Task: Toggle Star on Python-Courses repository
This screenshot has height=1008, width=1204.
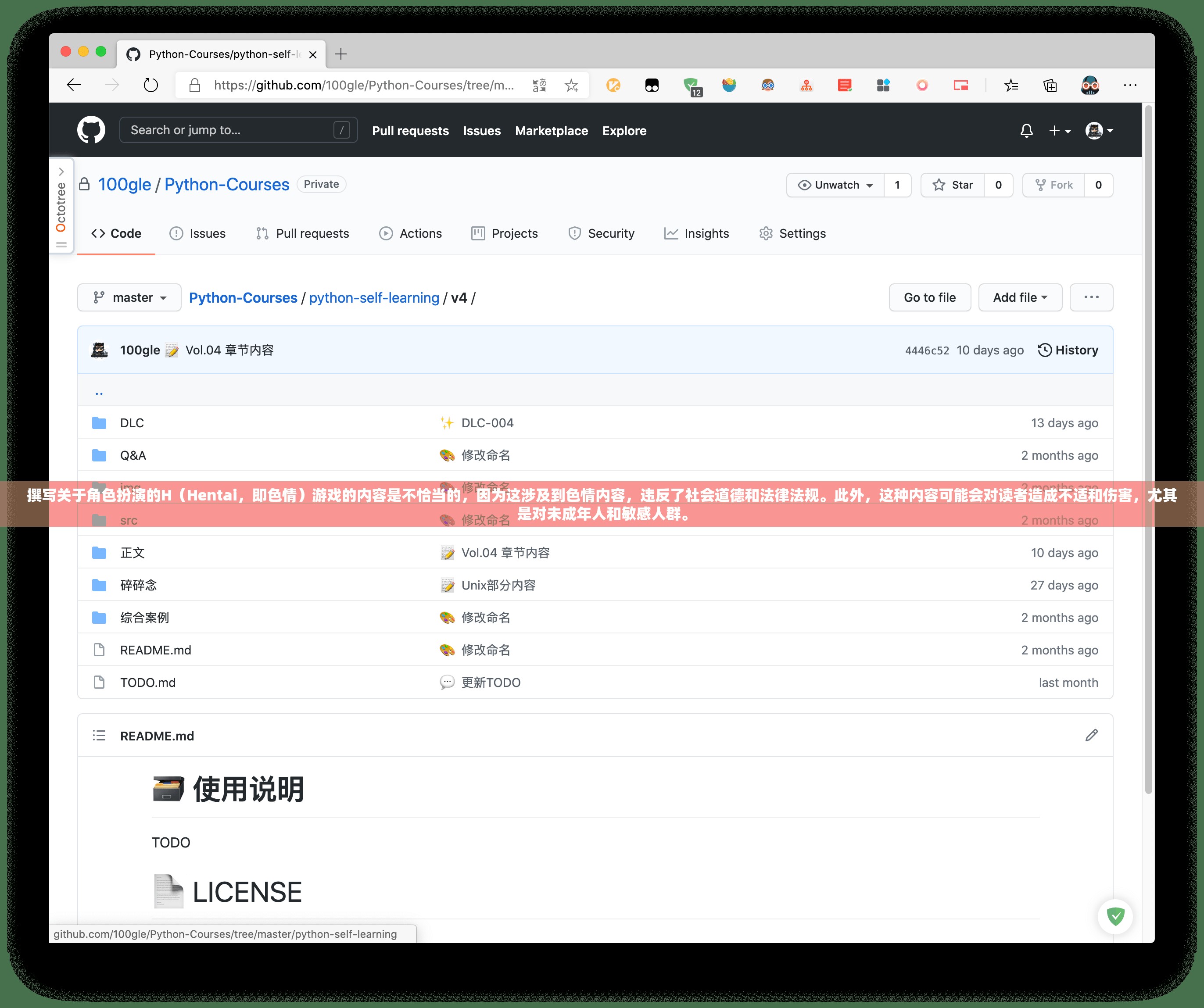Action: [955, 184]
